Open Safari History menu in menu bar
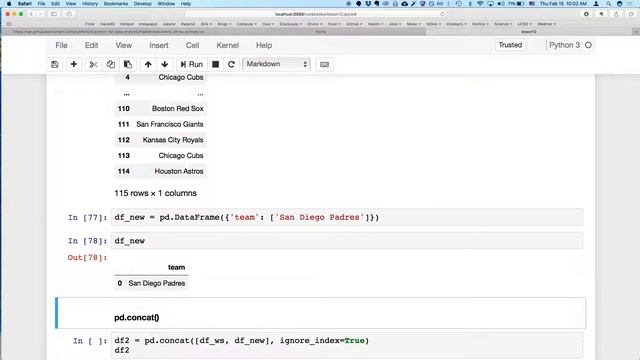640x360 pixels. point(90,4)
